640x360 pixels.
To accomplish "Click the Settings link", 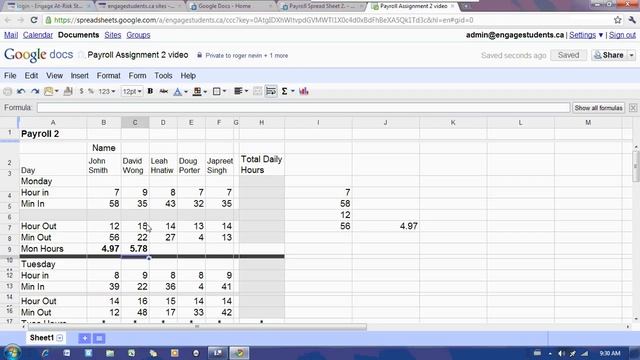I will (x=582, y=35).
